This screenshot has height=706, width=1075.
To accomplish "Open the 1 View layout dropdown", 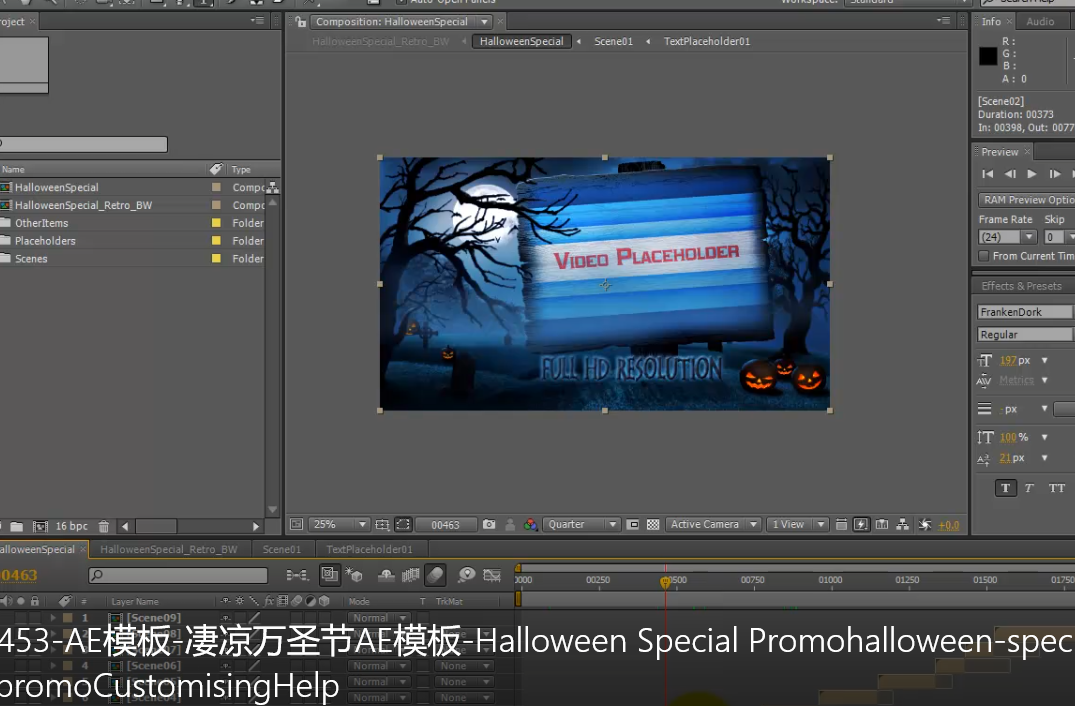I will (798, 524).
